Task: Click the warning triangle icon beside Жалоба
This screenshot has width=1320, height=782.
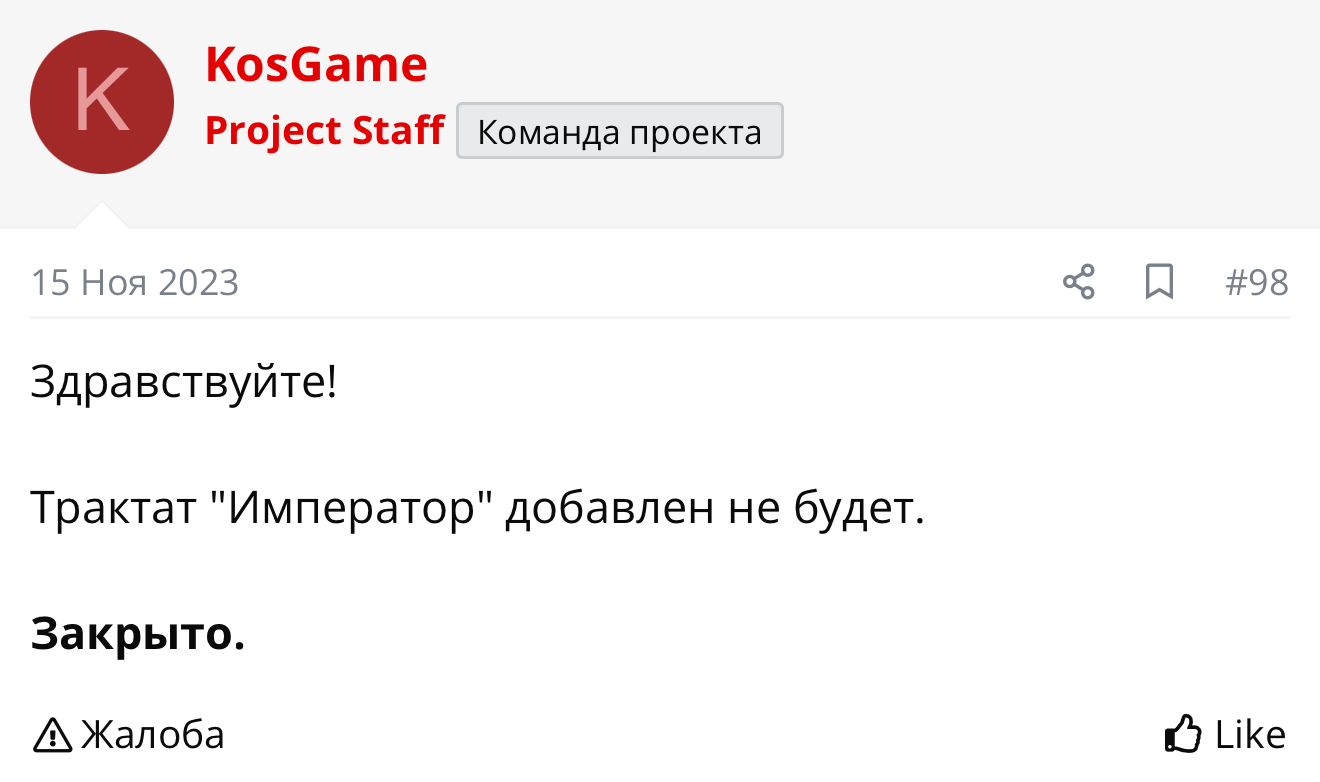Action: pyautogui.click(x=52, y=735)
